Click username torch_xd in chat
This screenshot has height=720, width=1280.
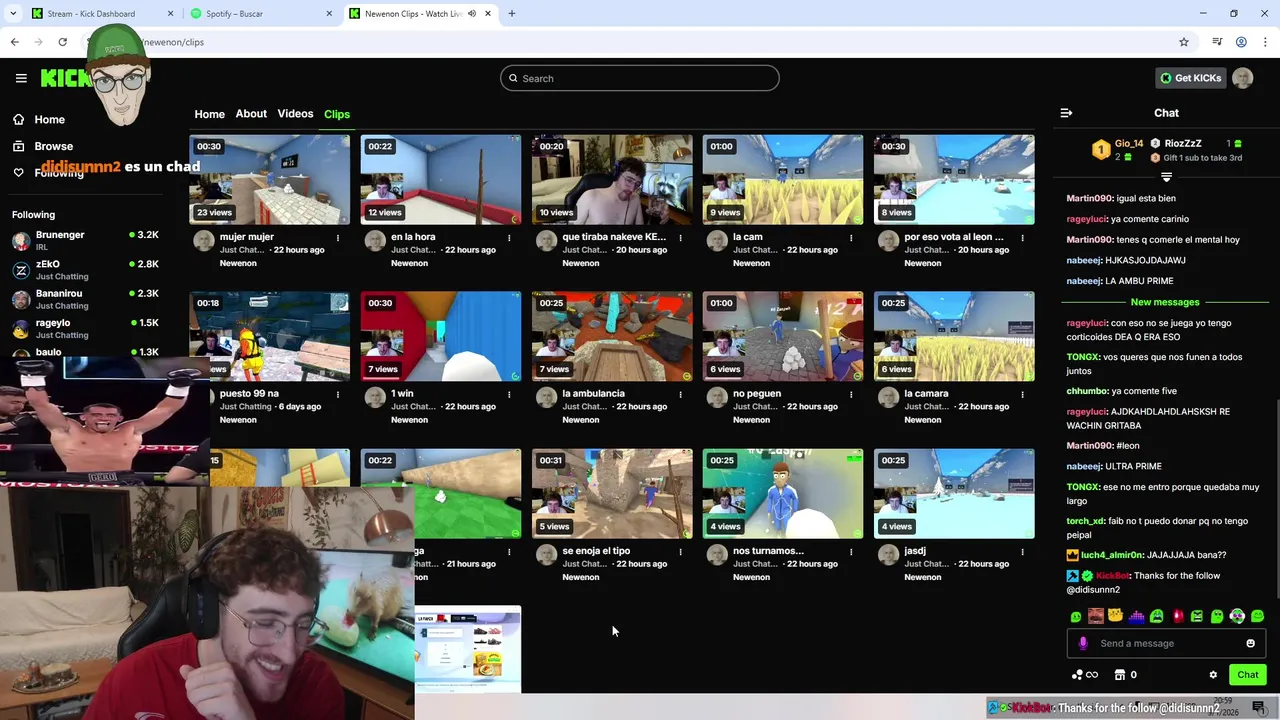(x=1085, y=521)
